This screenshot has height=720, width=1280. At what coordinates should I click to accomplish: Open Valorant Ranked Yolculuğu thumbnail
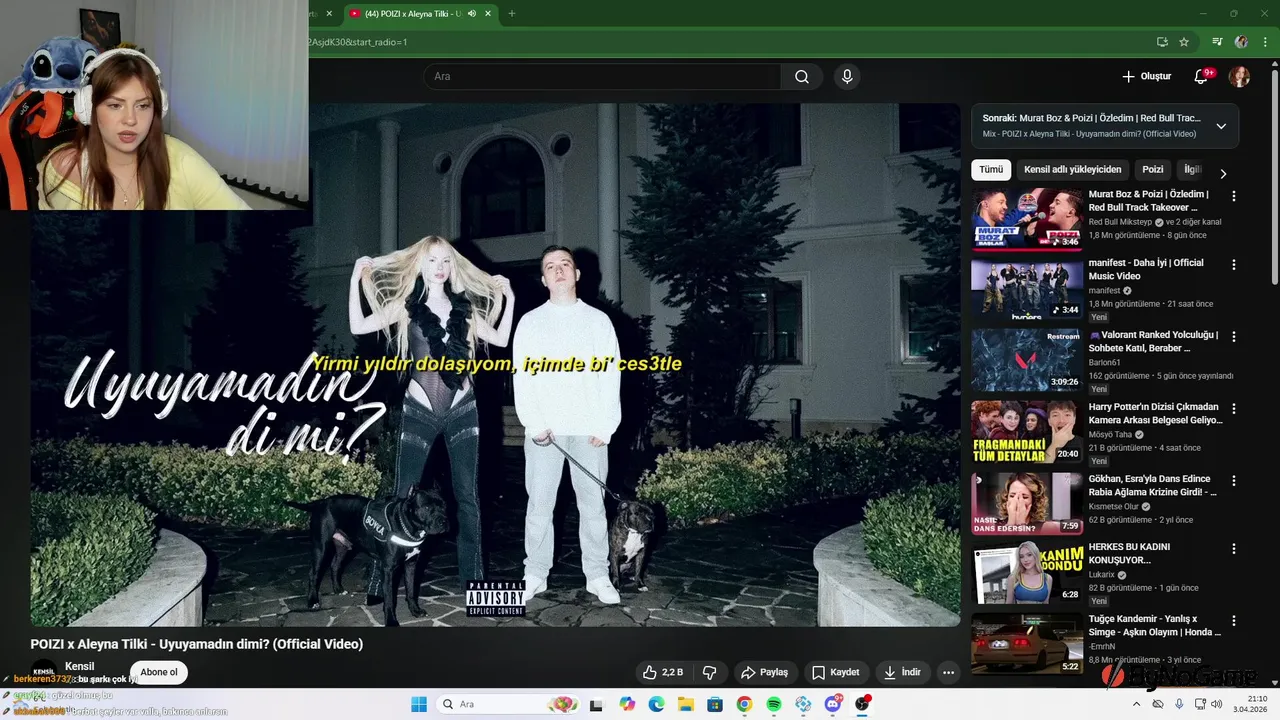click(1027, 361)
